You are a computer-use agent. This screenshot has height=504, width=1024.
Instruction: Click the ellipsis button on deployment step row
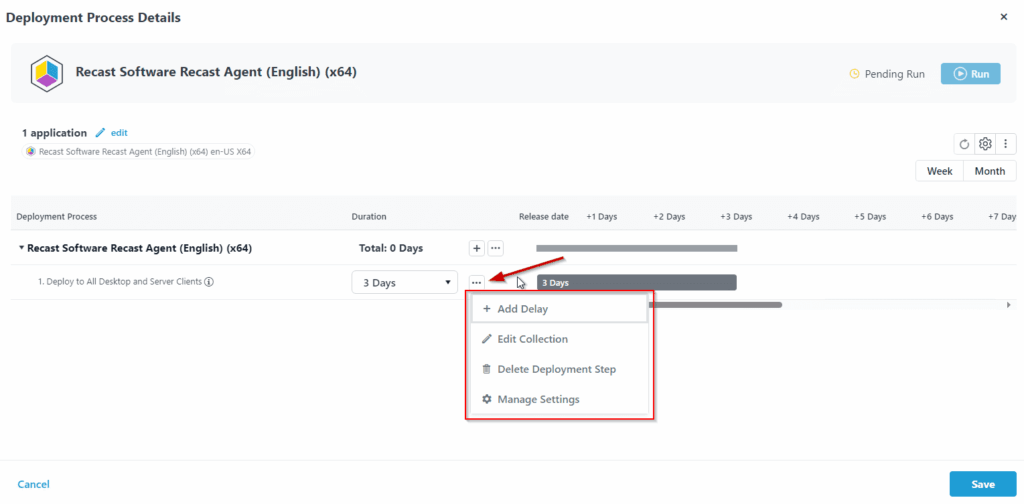pos(477,283)
